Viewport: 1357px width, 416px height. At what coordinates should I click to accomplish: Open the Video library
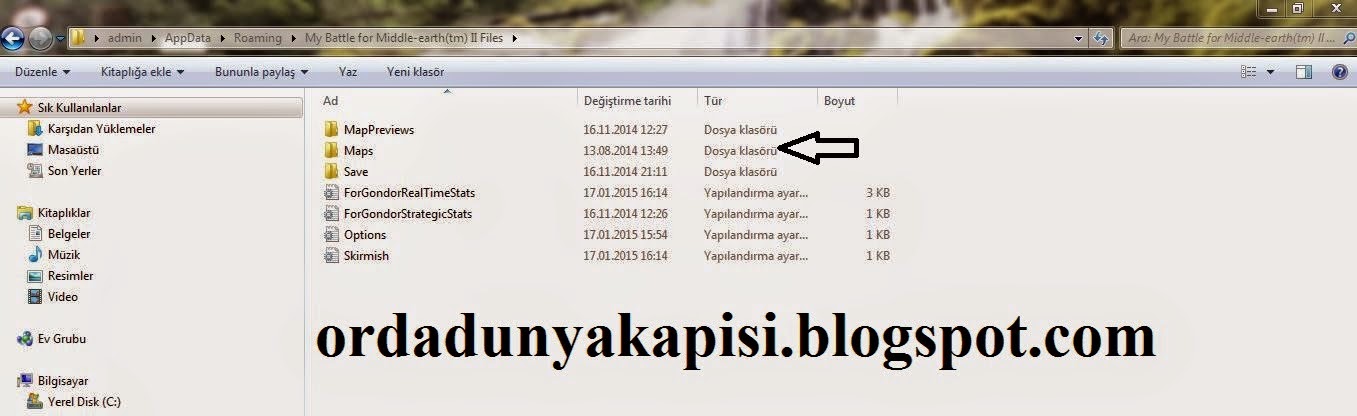[x=62, y=297]
